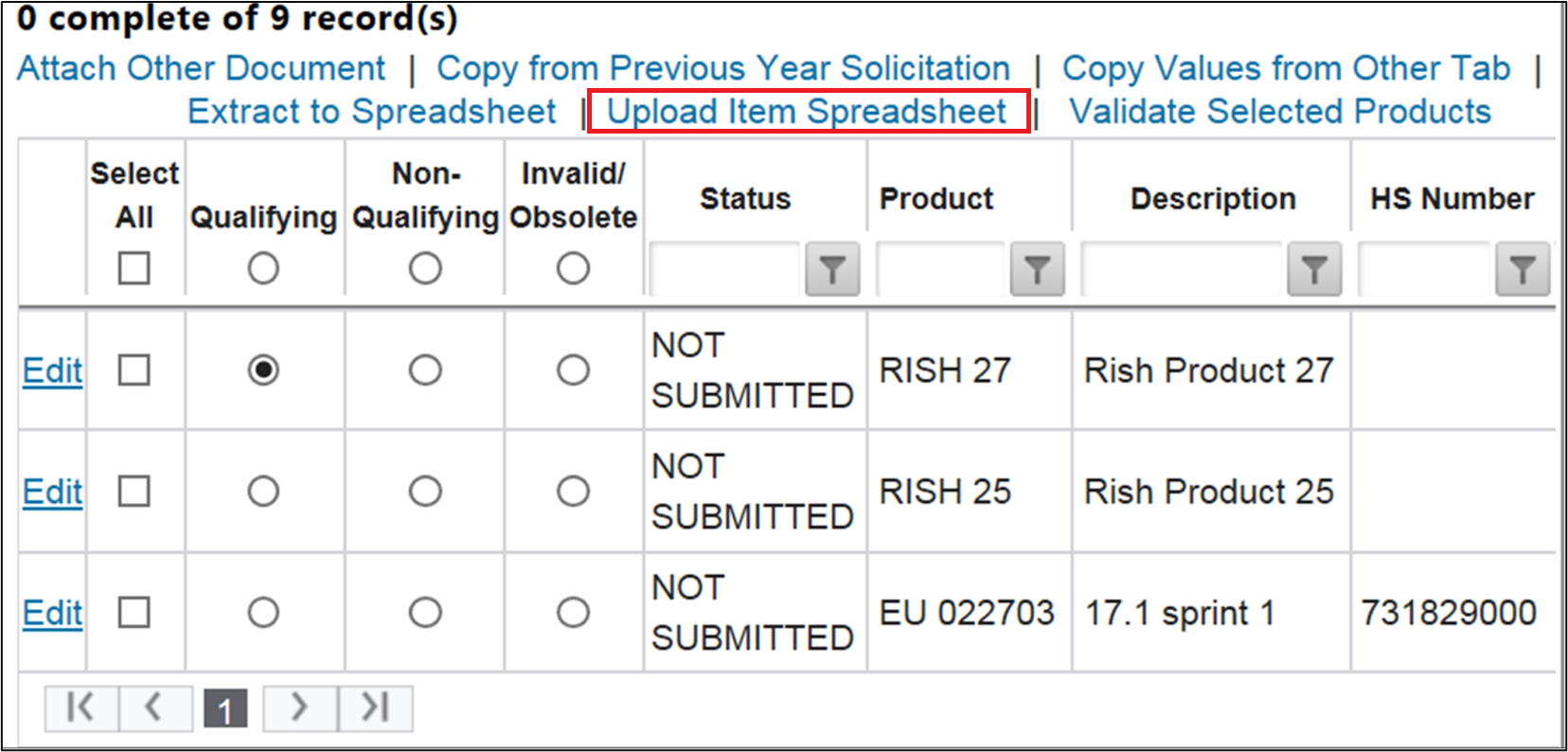Image resolution: width=1568 pixels, height=752 pixels.
Task: Go to next page of records
Action: [x=300, y=707]
